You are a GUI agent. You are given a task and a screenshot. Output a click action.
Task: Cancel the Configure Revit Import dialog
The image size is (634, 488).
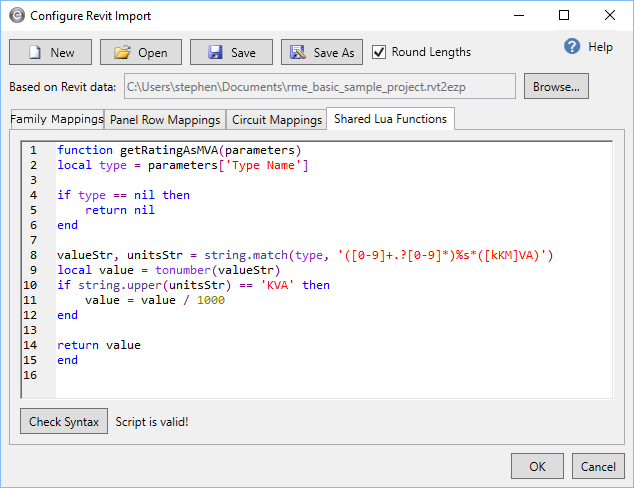[x=598, y=466]
